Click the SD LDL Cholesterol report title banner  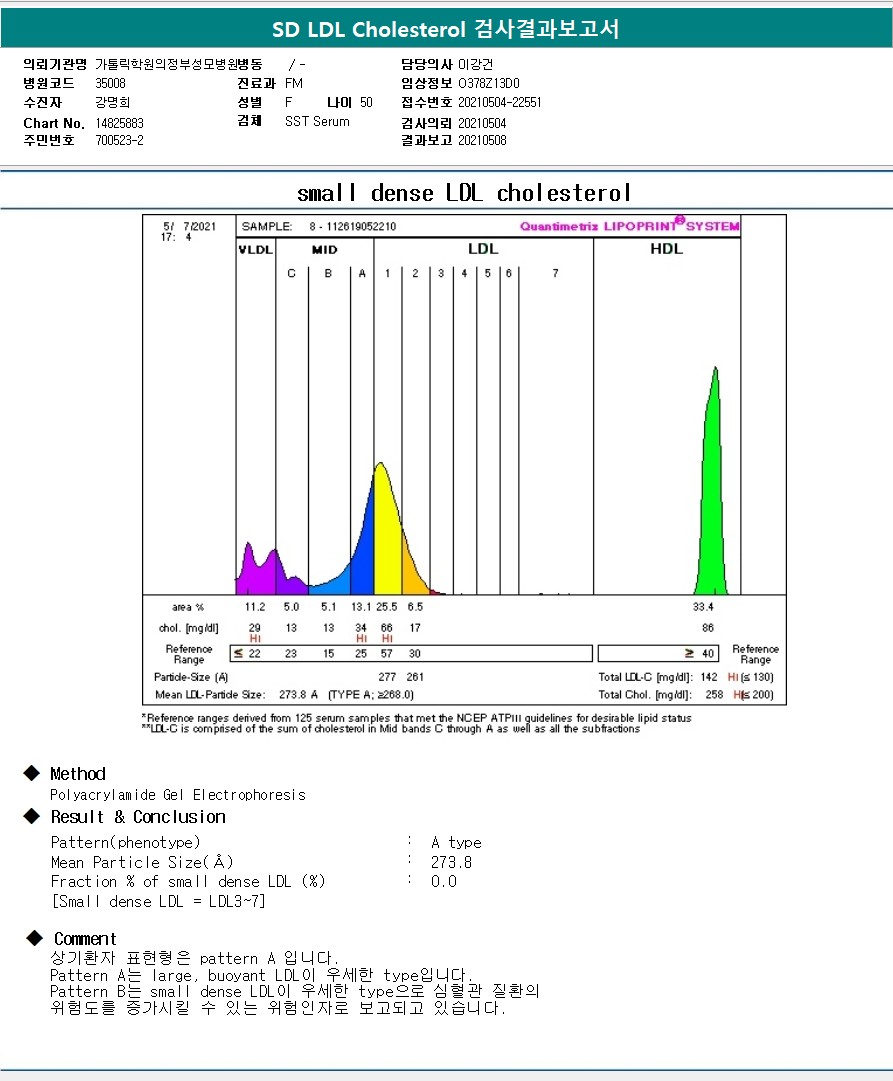(446, 30)
